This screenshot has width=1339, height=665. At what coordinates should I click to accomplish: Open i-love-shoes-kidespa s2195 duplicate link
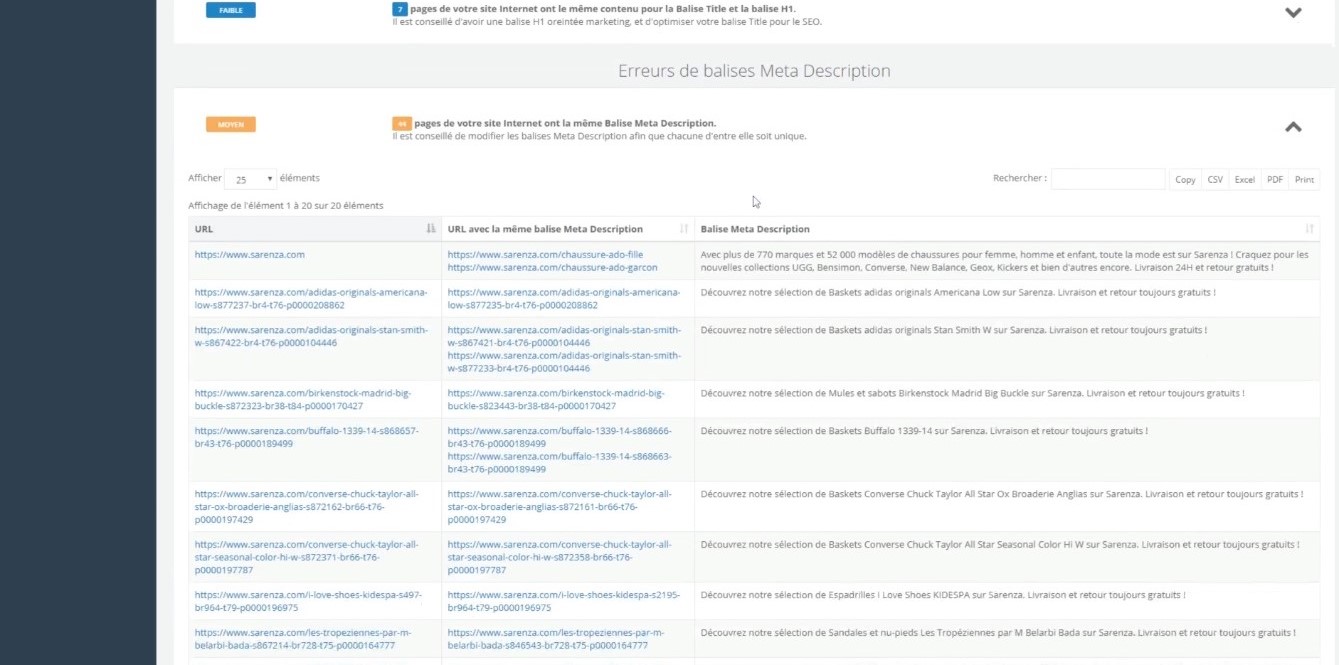click(x=563, y=601)
